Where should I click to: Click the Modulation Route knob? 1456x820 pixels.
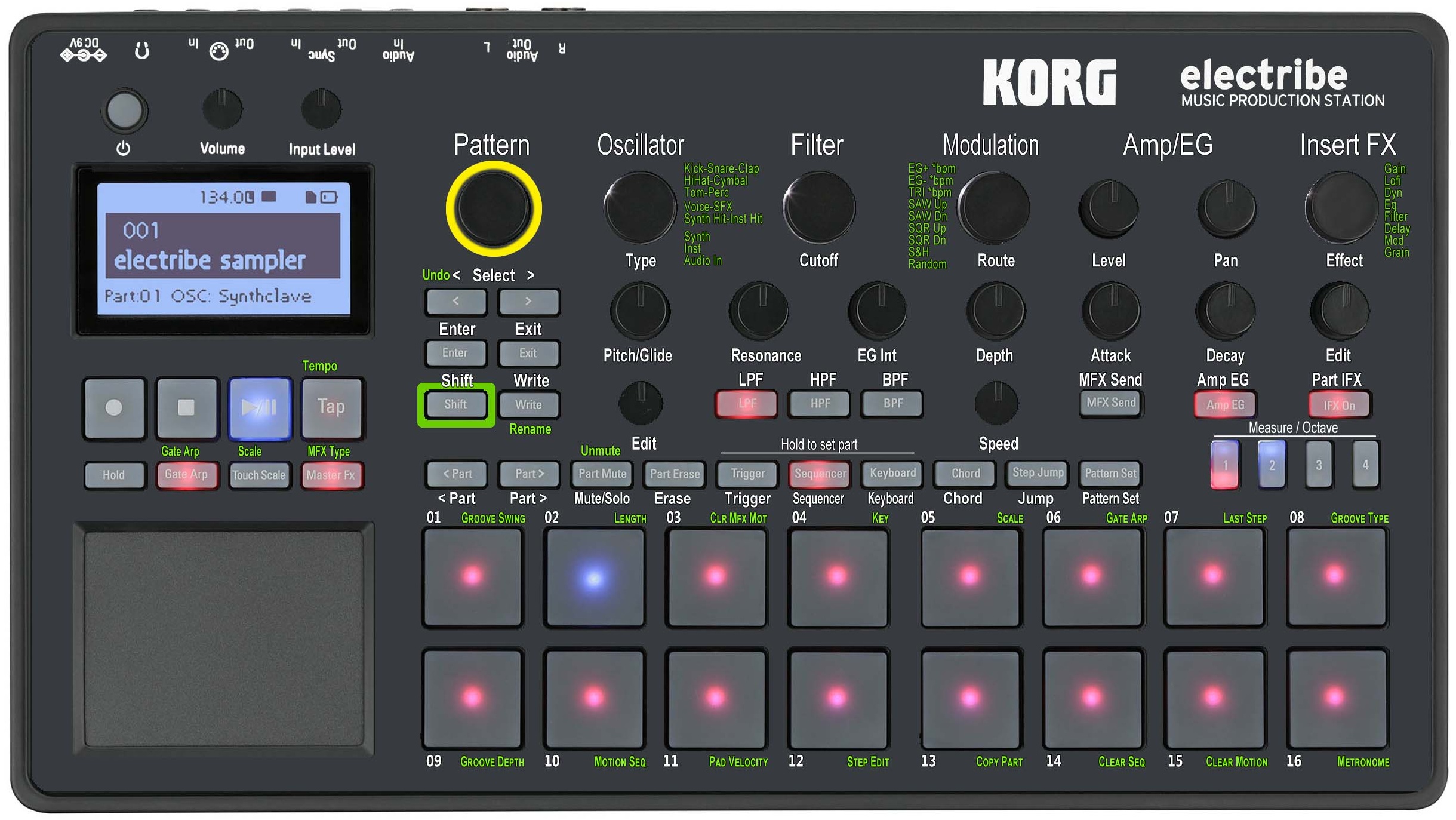click(994, 207)
